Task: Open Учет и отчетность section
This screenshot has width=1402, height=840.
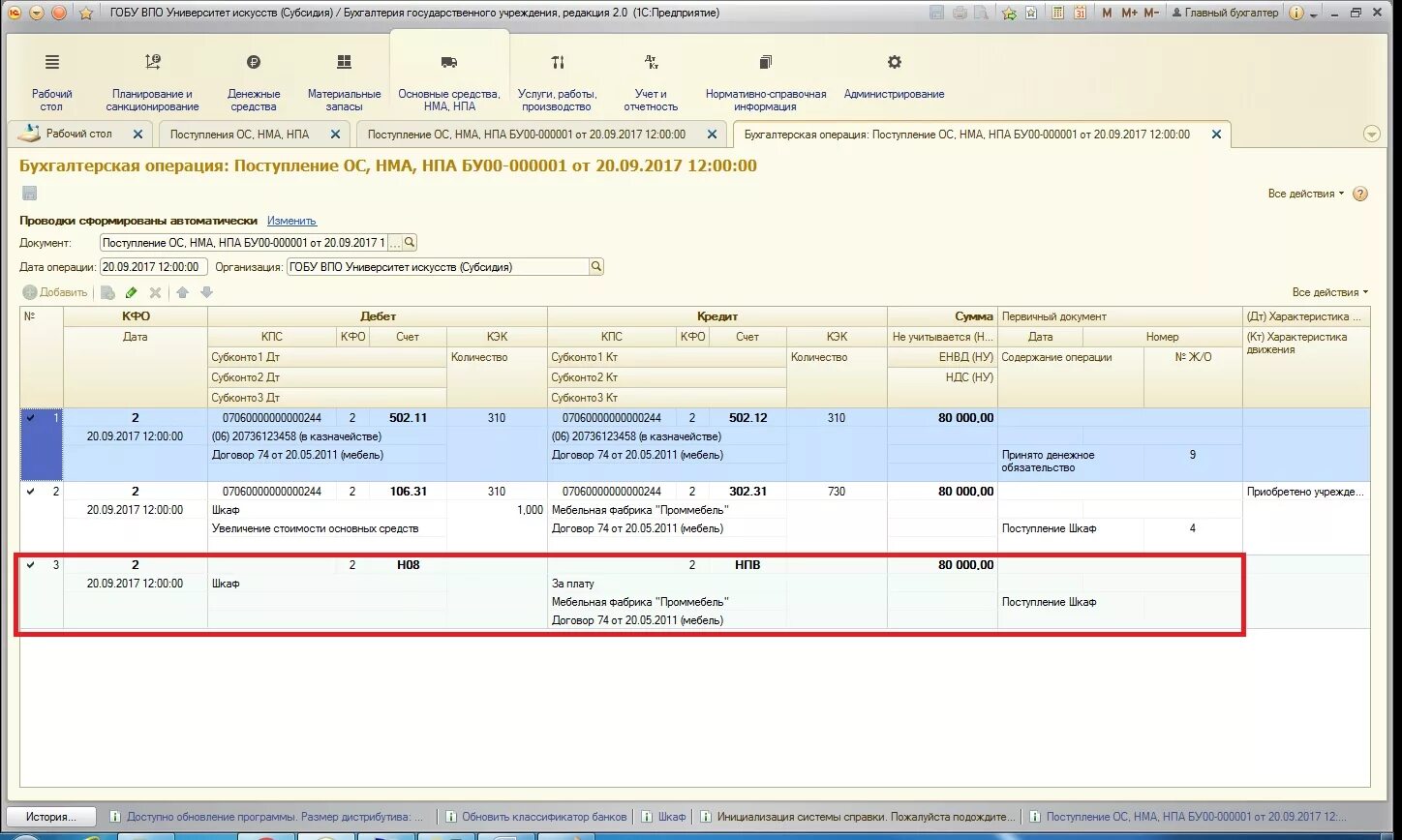Action: [x=651, y=82]
